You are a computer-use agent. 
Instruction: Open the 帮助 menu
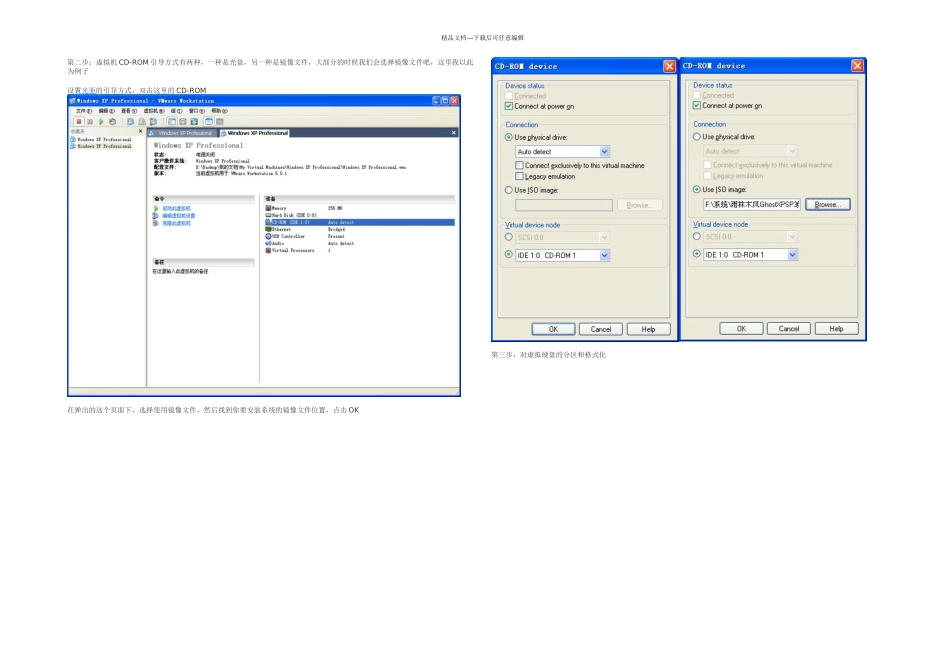220,111
